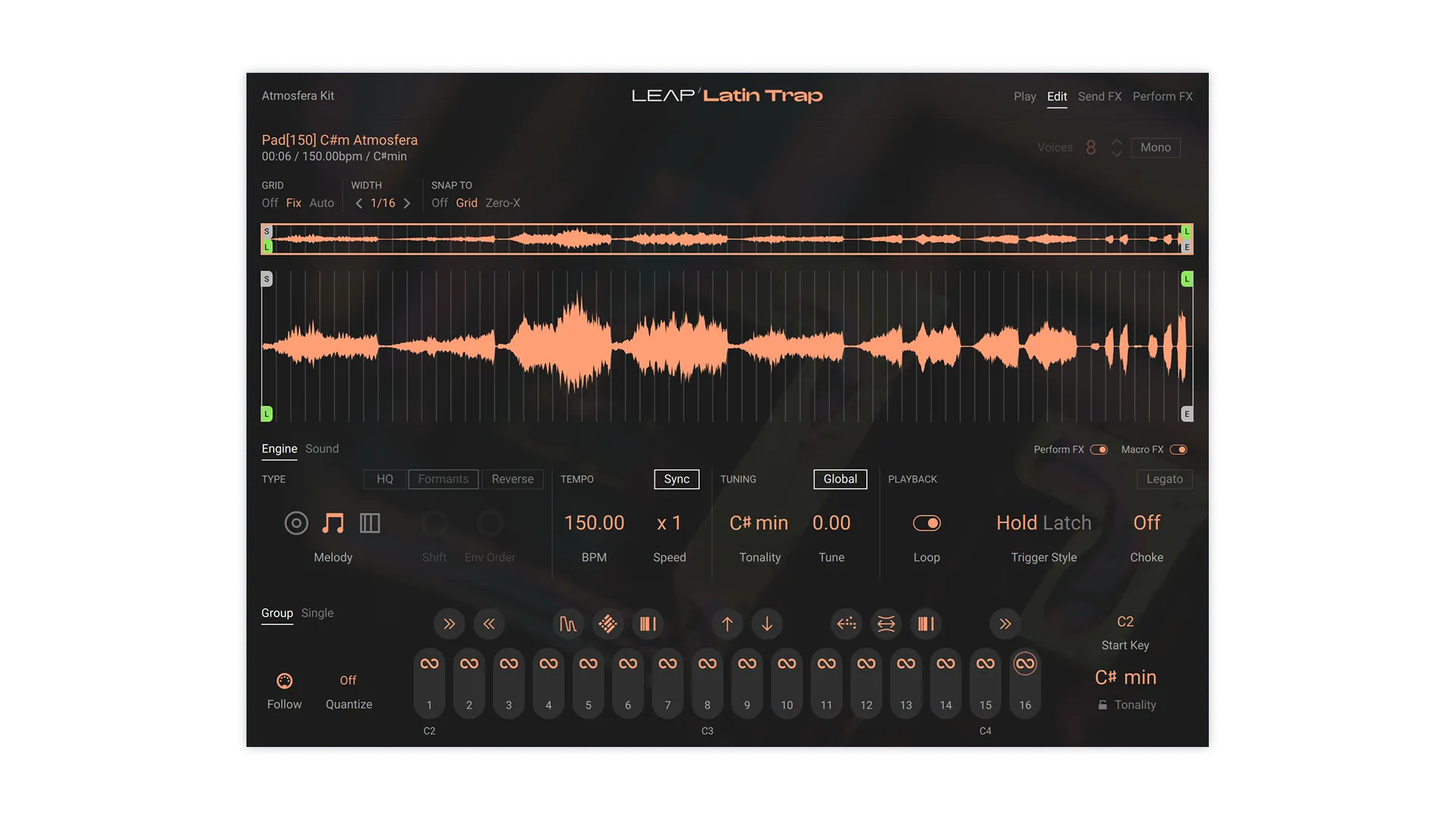Click the Follow metronome icon near Quantize
The width and height of the screenshot is (1456, 819).
(284, 682)
